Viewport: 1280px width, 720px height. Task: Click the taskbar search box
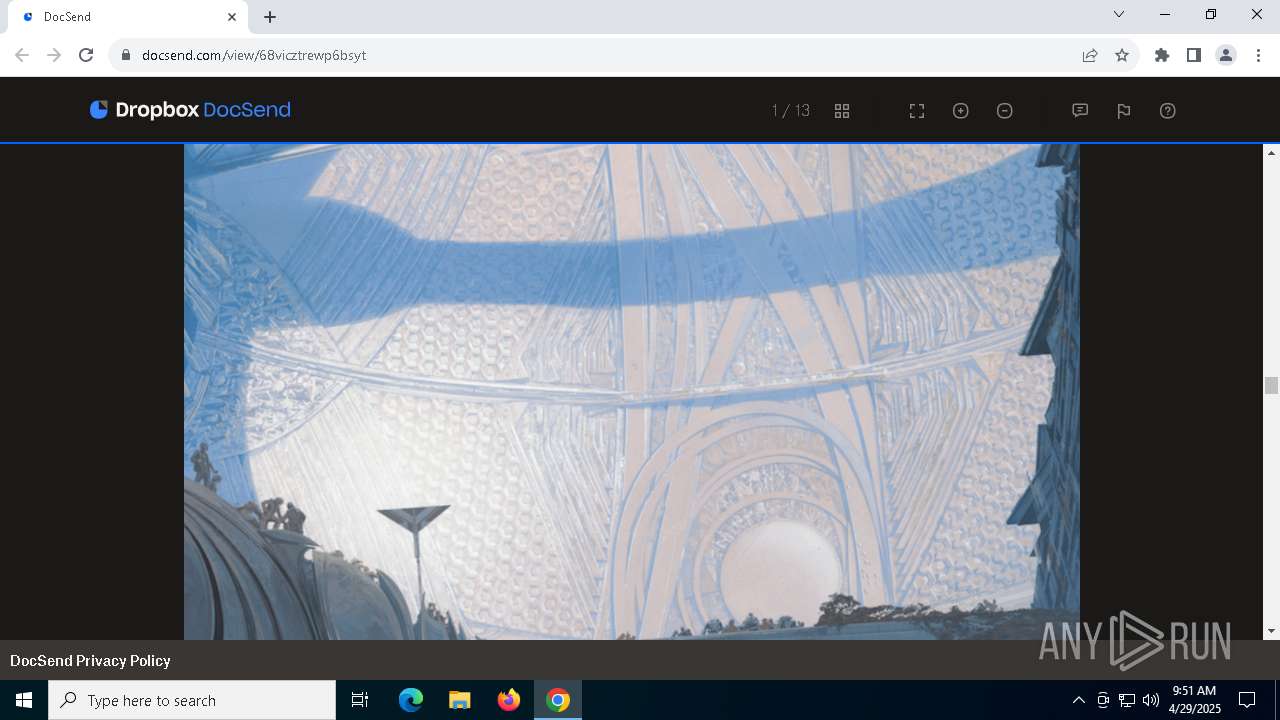pyautogui.click(x=192, y=700)
